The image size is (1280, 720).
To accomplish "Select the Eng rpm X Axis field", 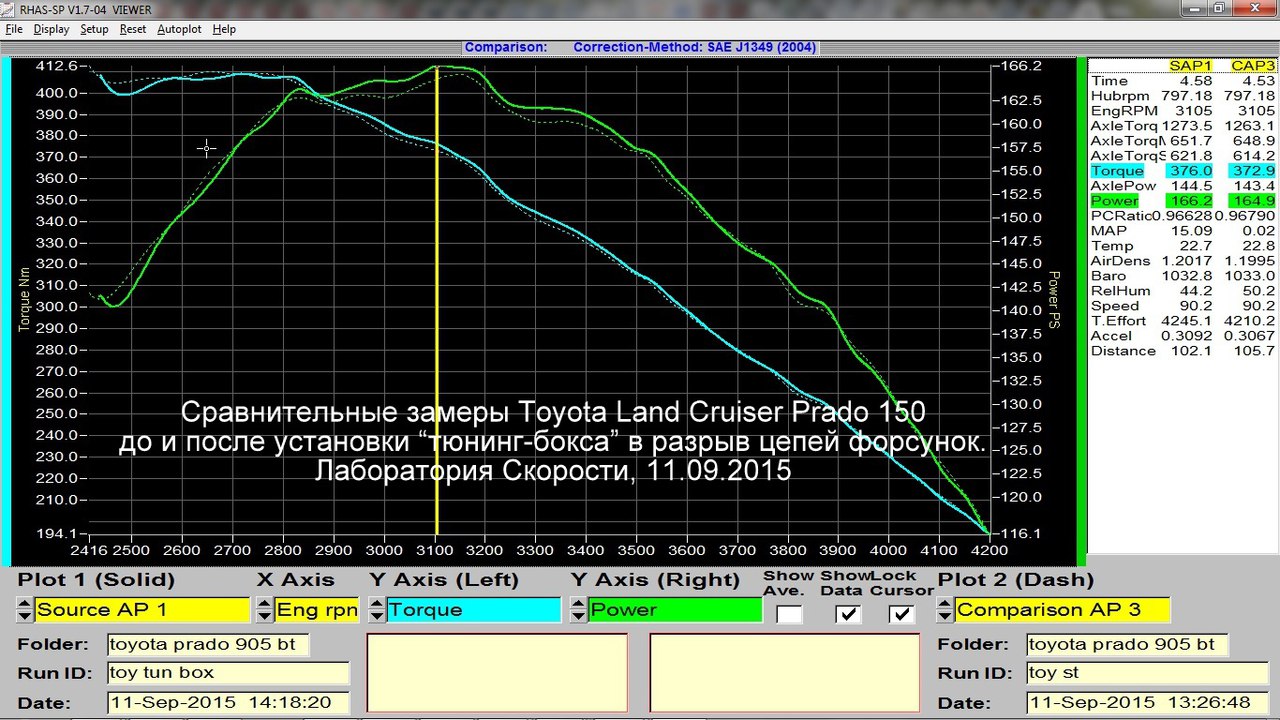I will coord(317,610).
